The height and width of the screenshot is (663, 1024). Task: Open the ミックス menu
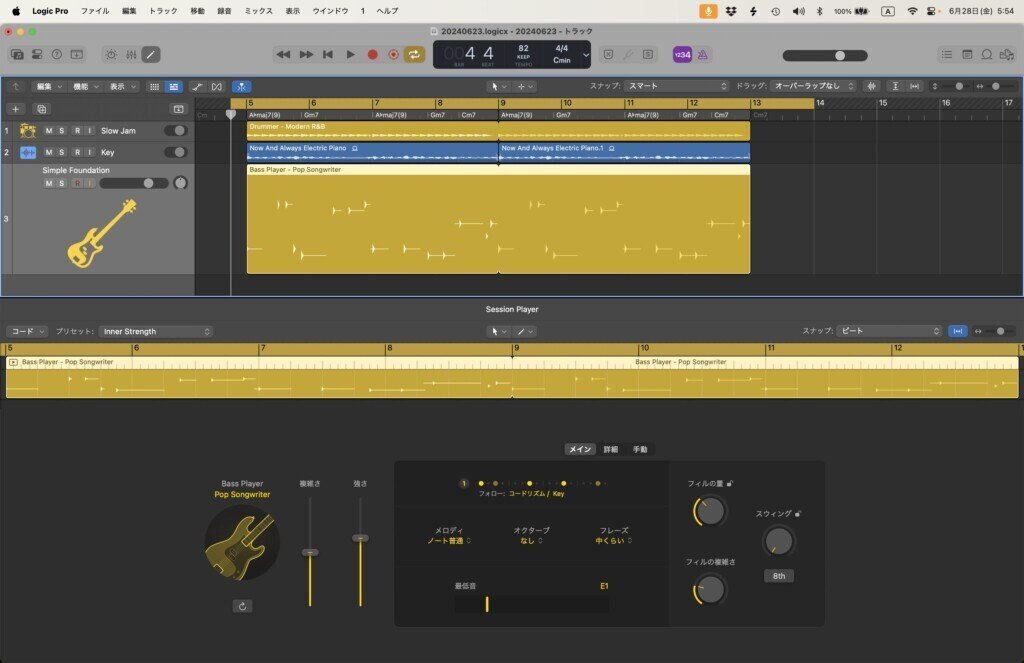pos(258,11)
